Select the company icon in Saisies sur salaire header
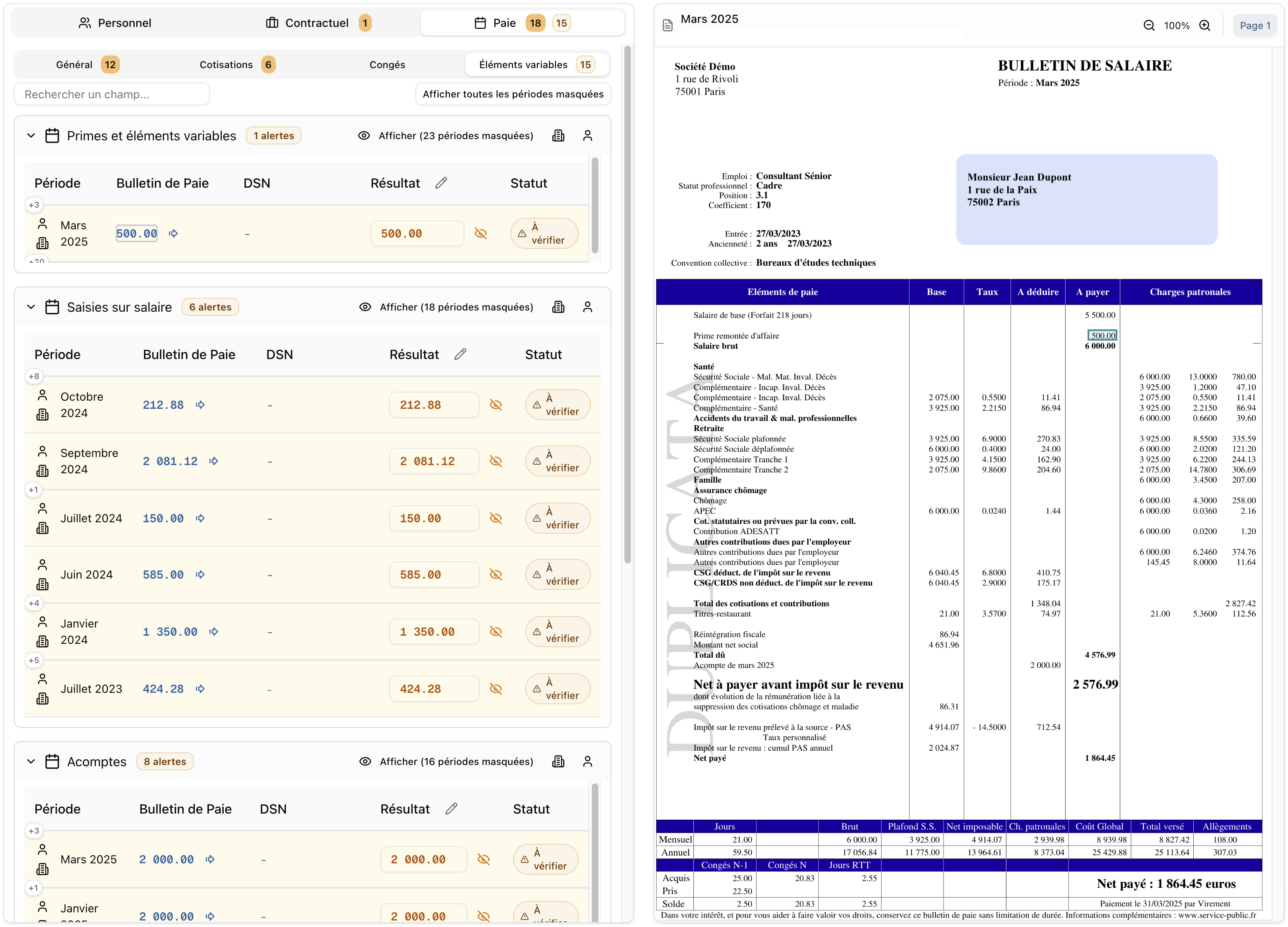The image size is (1288, 927). coord(558,306)
